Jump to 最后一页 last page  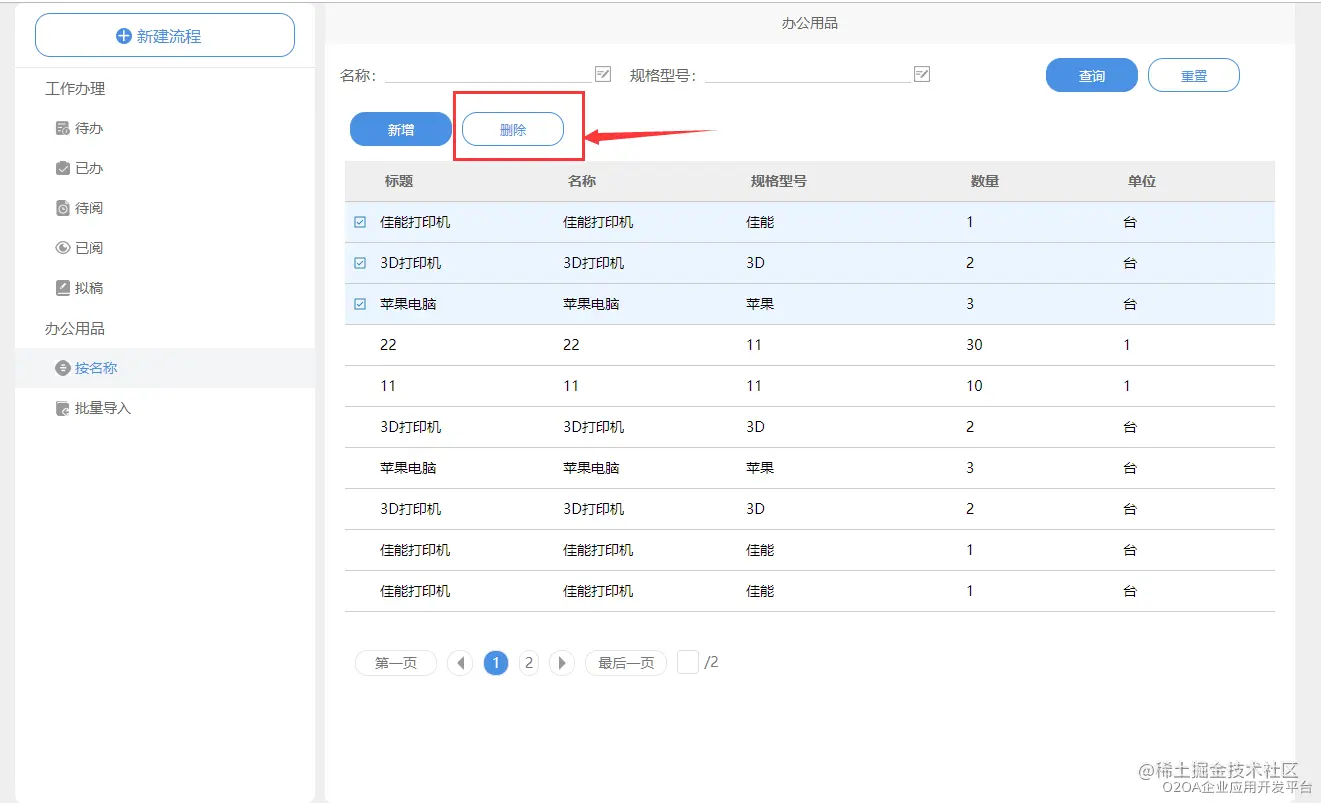[x=626, y=663]
